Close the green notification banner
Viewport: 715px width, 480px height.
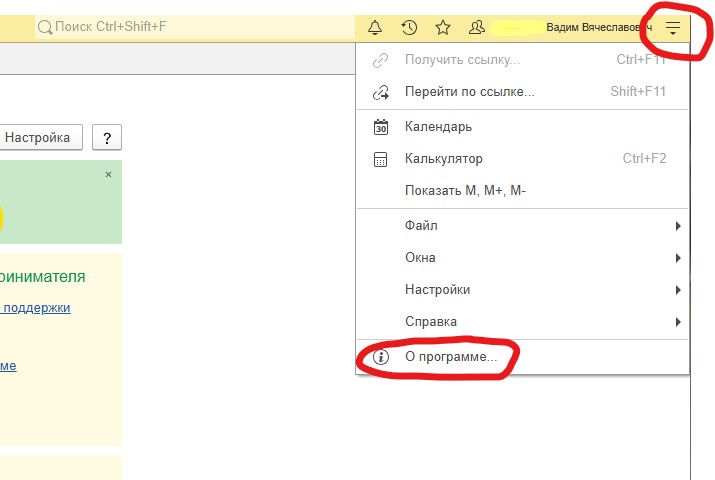[108, 175]
